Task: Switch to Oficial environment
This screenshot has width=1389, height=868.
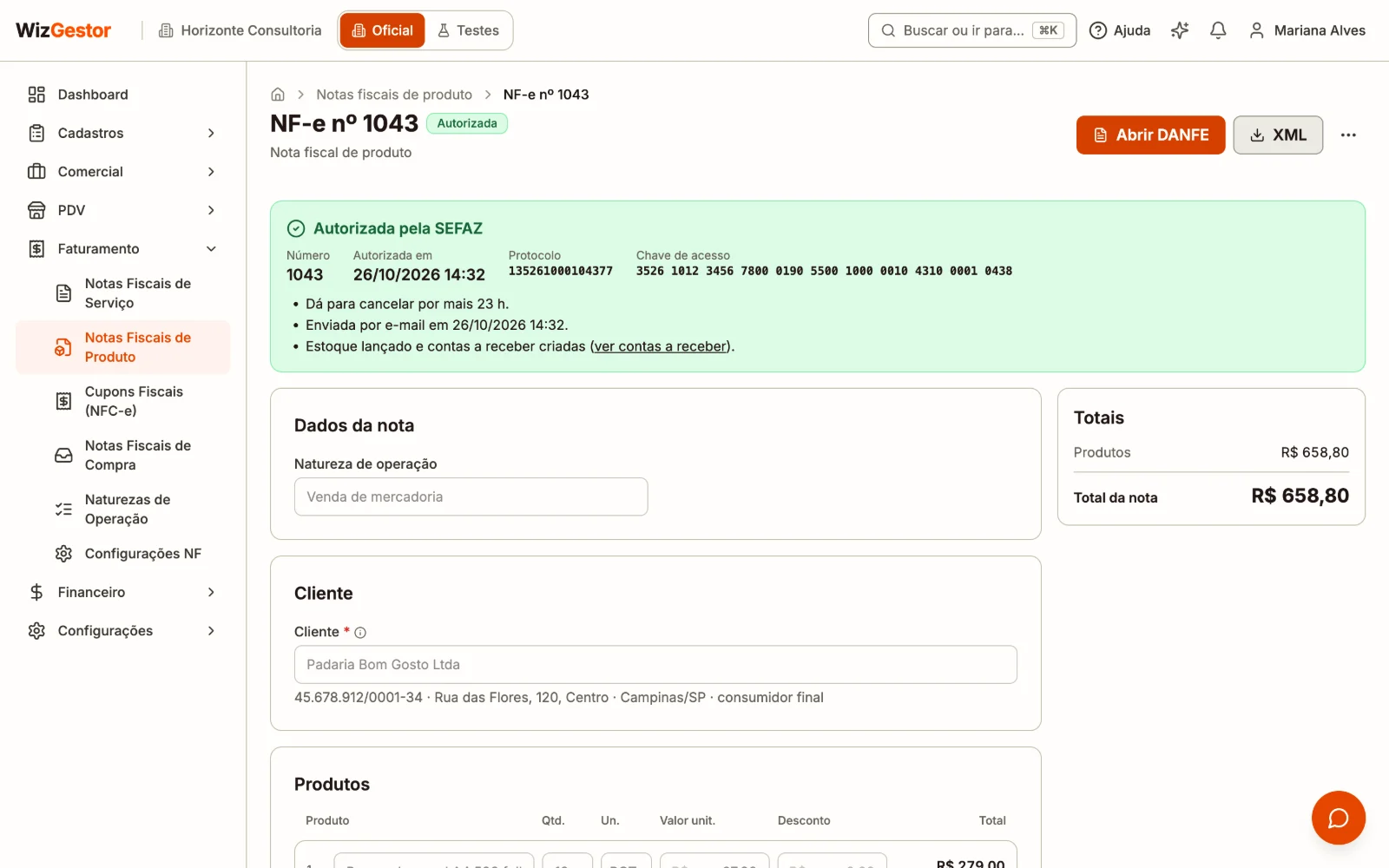Action: pos(382,30)
